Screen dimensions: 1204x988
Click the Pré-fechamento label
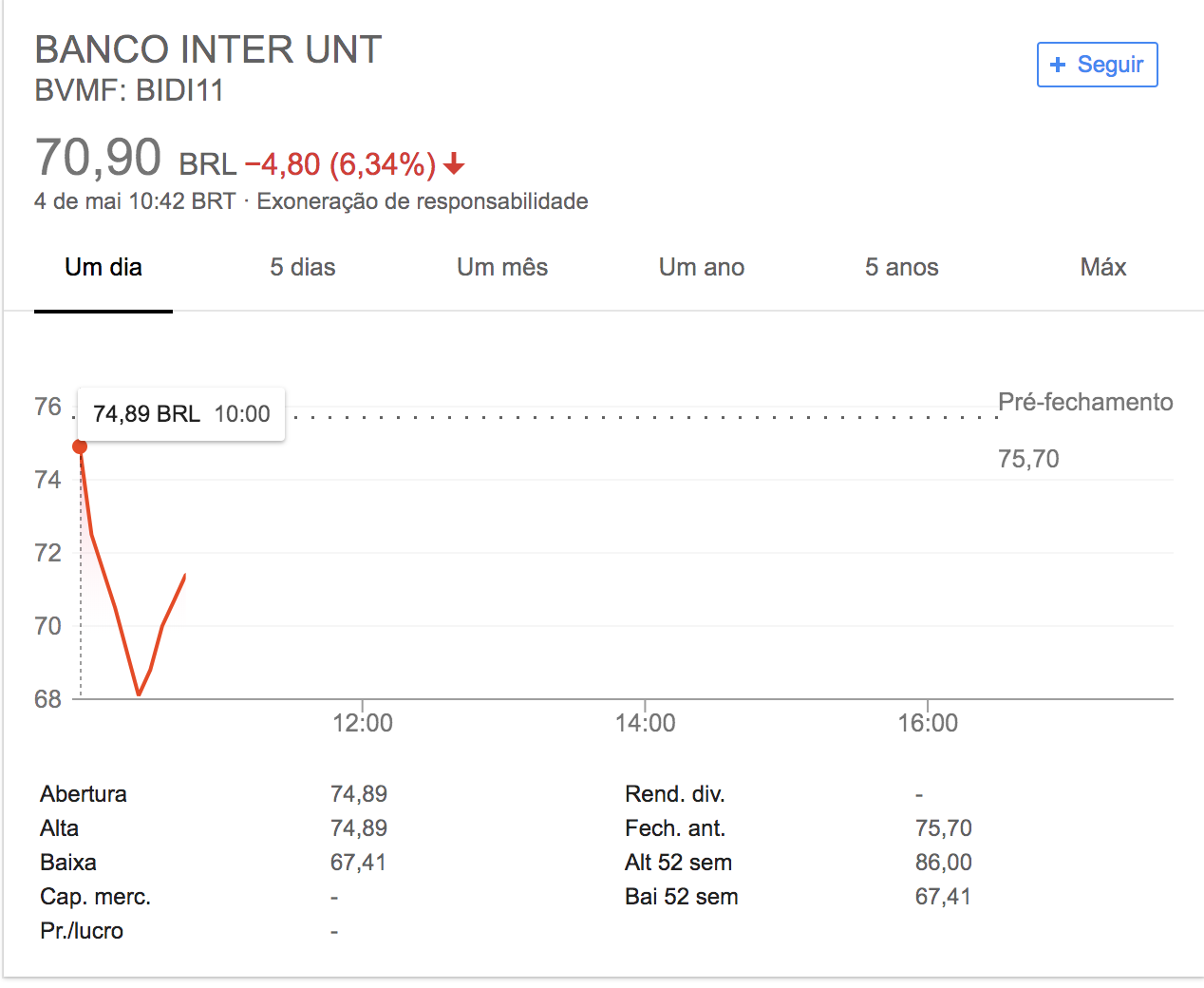[x=1085, y=402]
